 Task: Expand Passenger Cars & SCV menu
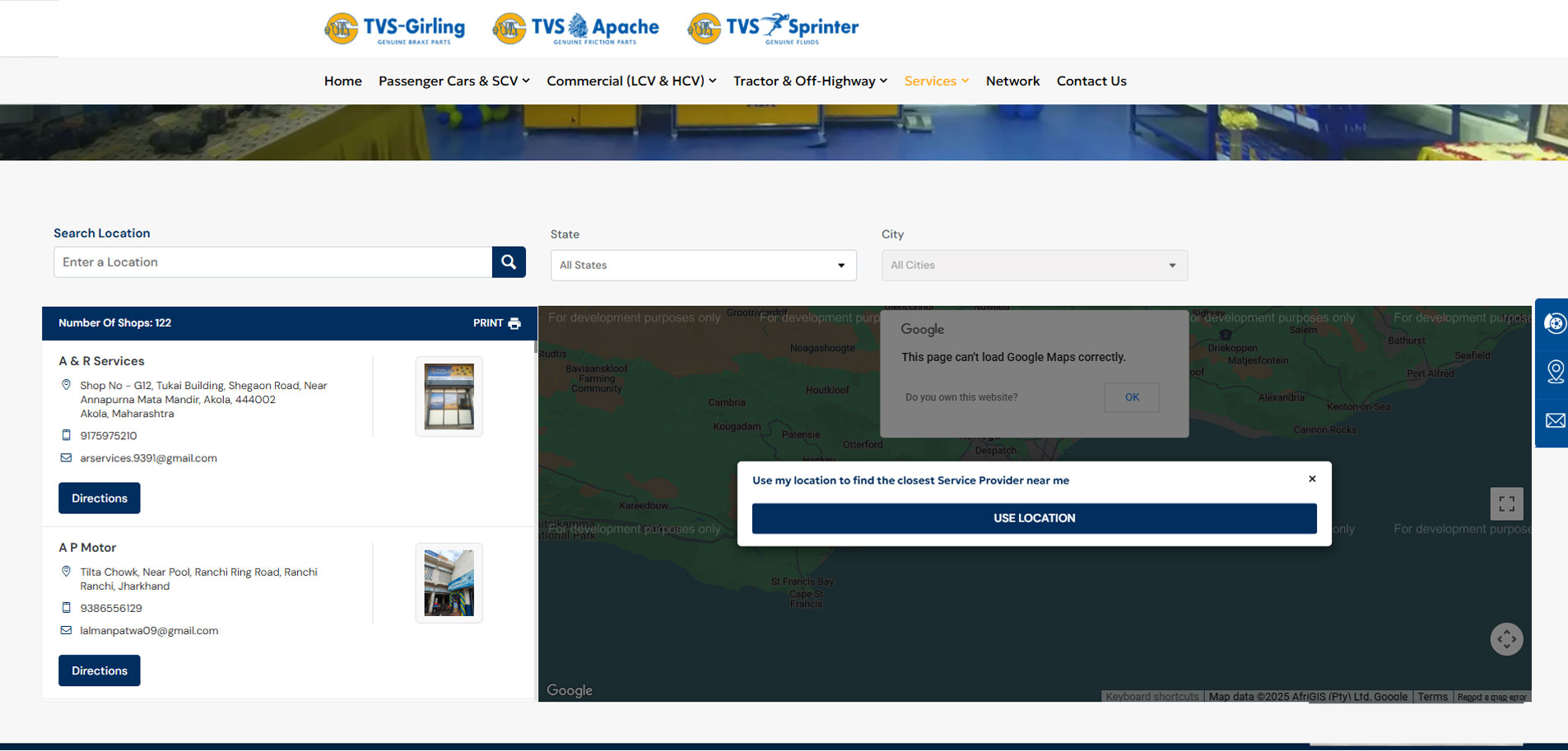tap(454, 81)
